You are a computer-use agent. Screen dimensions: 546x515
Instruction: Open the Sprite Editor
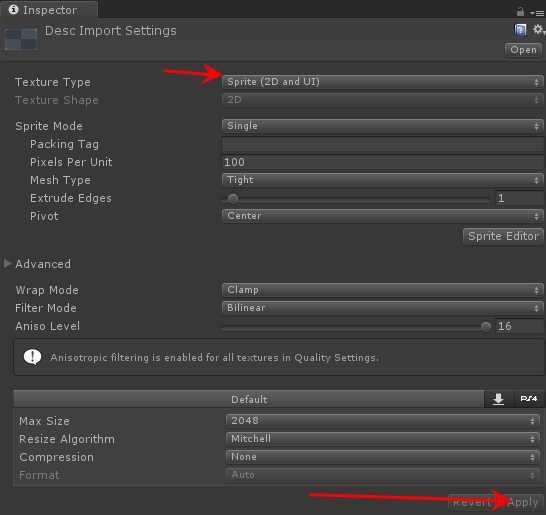point(503,236)
